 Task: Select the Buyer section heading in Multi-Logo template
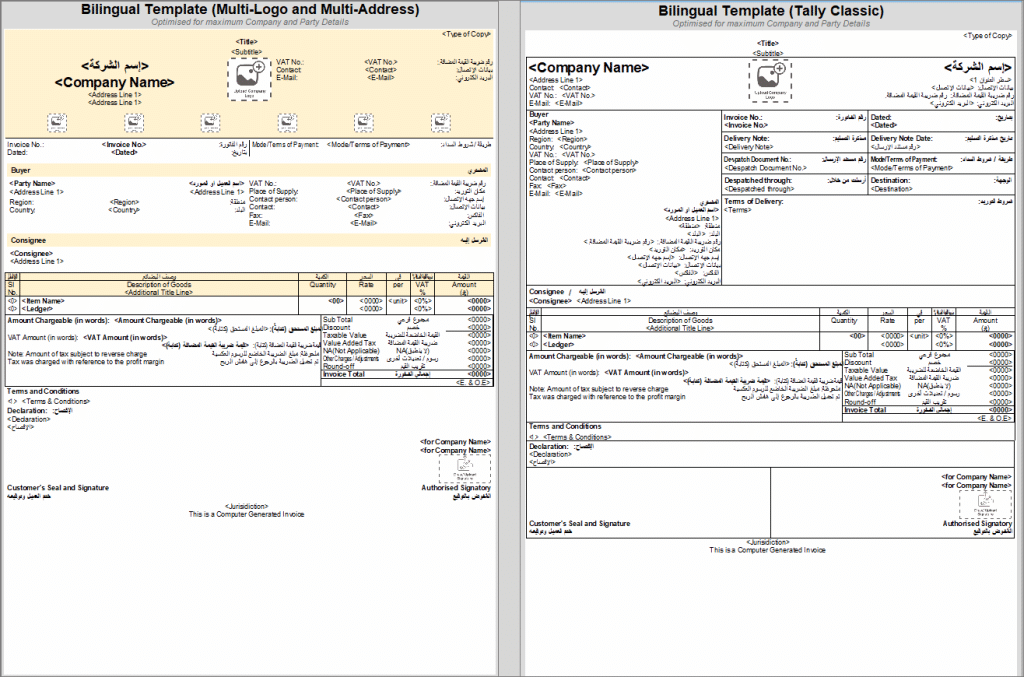[x=20, y=170]
